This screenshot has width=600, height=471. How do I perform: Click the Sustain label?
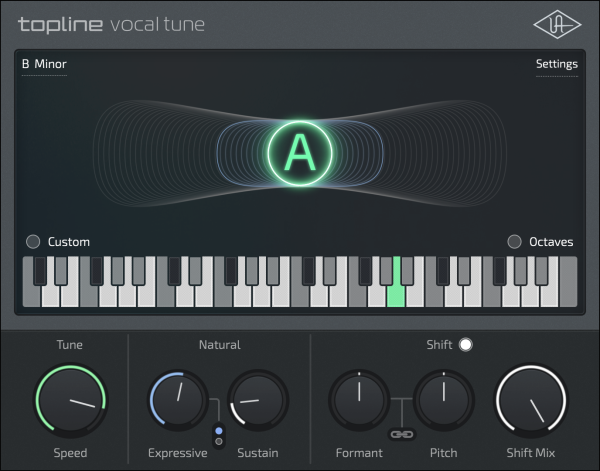(258, 453)
